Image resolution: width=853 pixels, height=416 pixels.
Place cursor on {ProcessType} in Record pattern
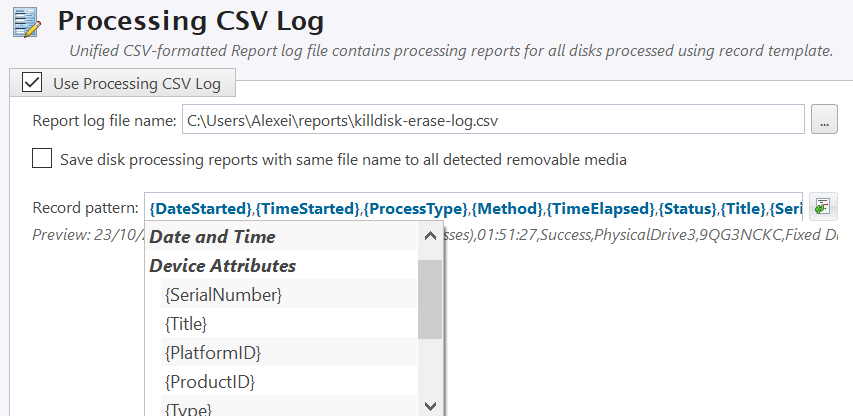point(416,208)
